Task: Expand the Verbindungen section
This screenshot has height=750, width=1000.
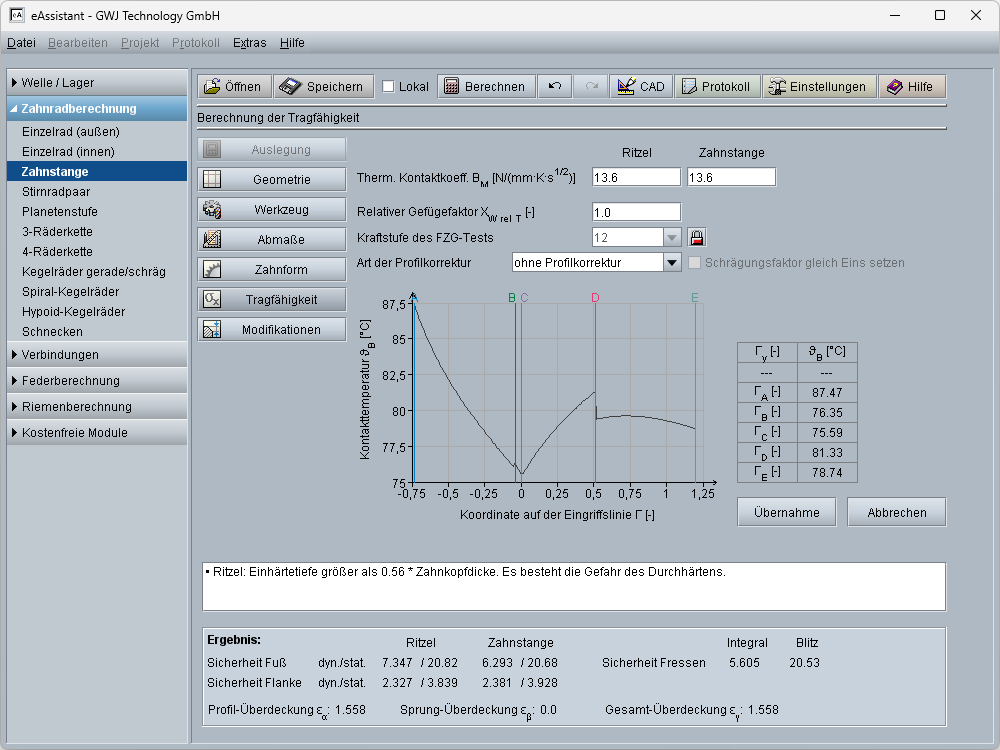Action: coord(60,355)
